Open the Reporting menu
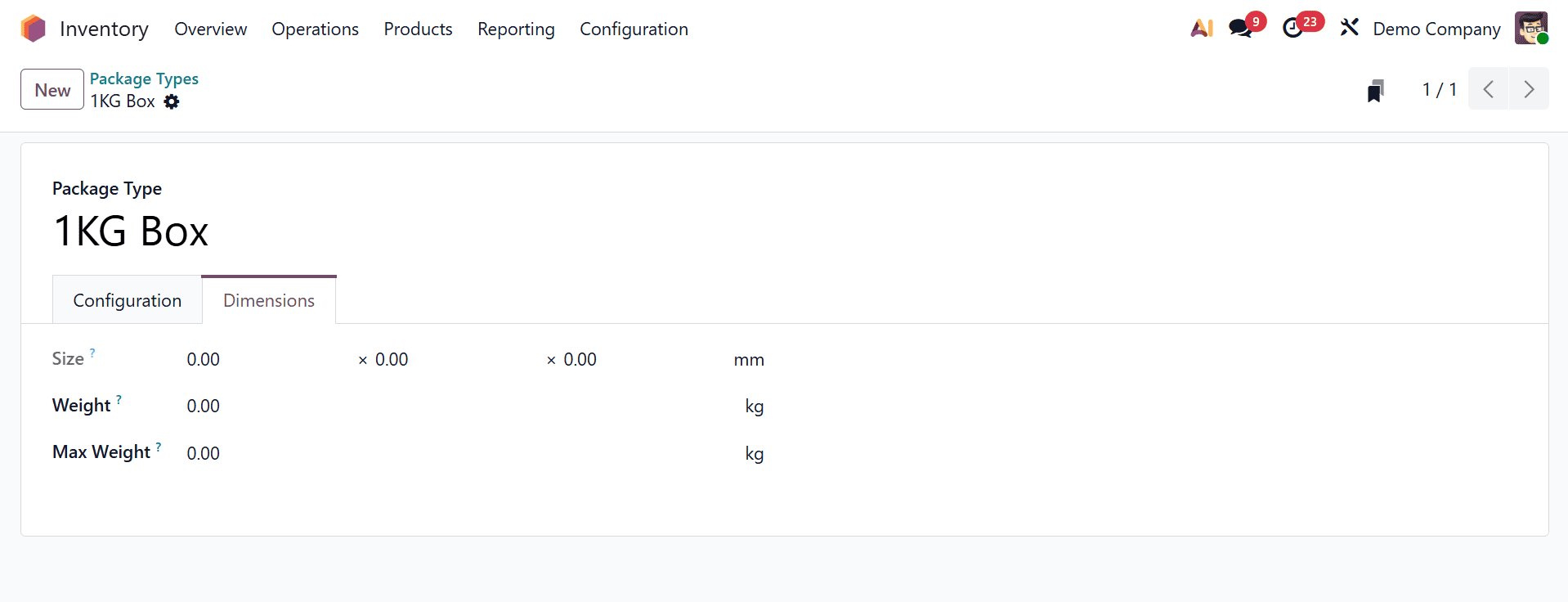 515,29
